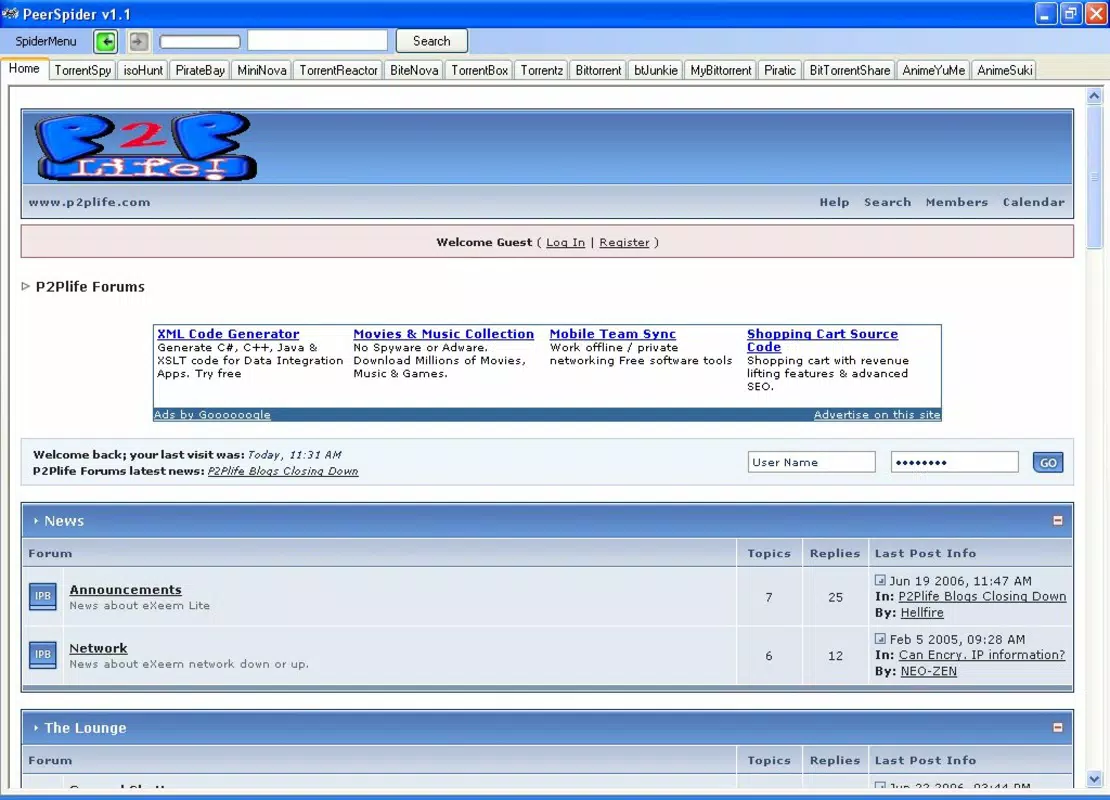Collapse The Lounge category with minus icon
1110x800 pixels.
point(1058,727)
